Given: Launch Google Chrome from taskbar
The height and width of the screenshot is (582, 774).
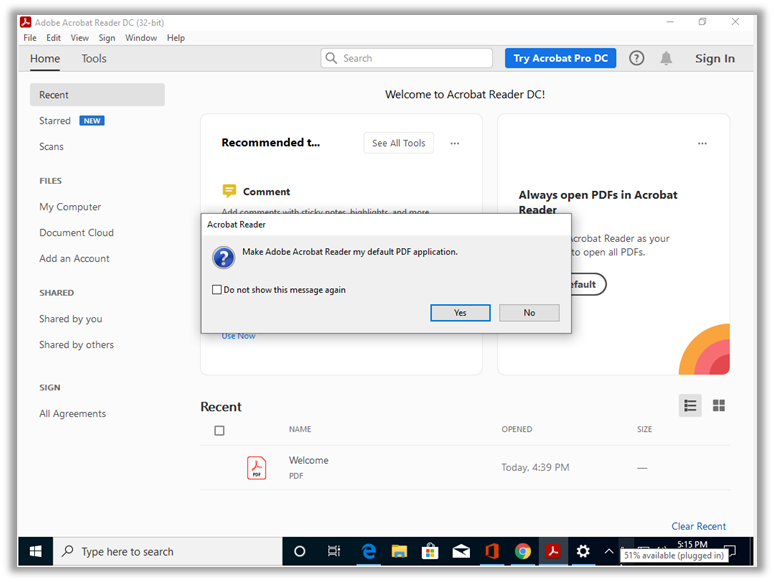Looking at the screenshot, I should [x=522, y=551].
